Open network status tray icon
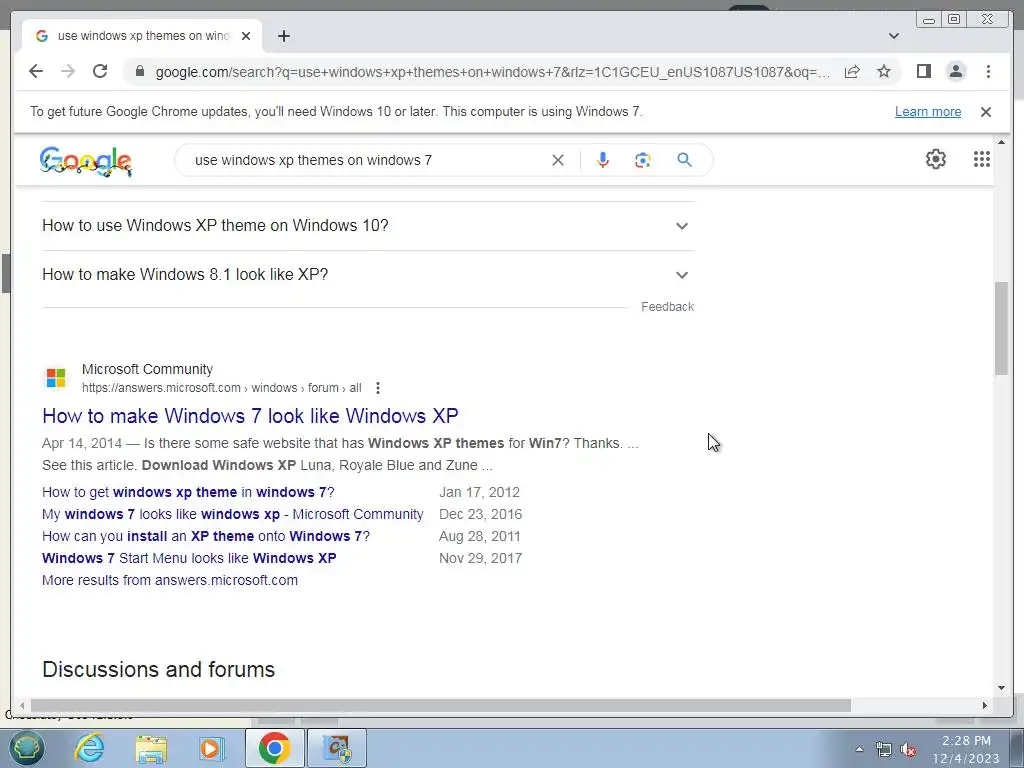The width and height of the screenshot is (1024, 768). pyautogui.click(x=884, y=749)
